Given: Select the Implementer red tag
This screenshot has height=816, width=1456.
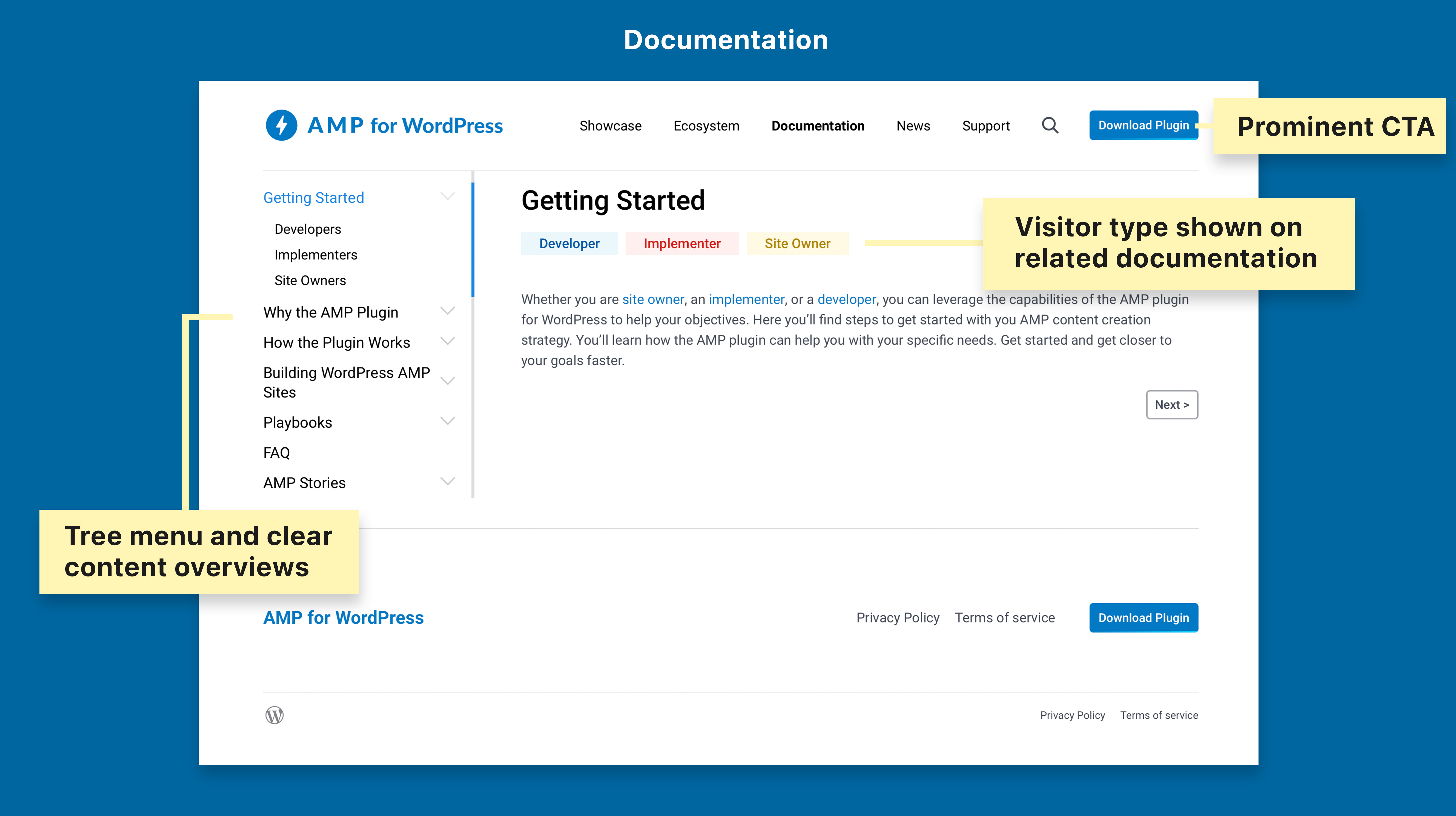Looking at the screenshot, I should tap(682, 244).
